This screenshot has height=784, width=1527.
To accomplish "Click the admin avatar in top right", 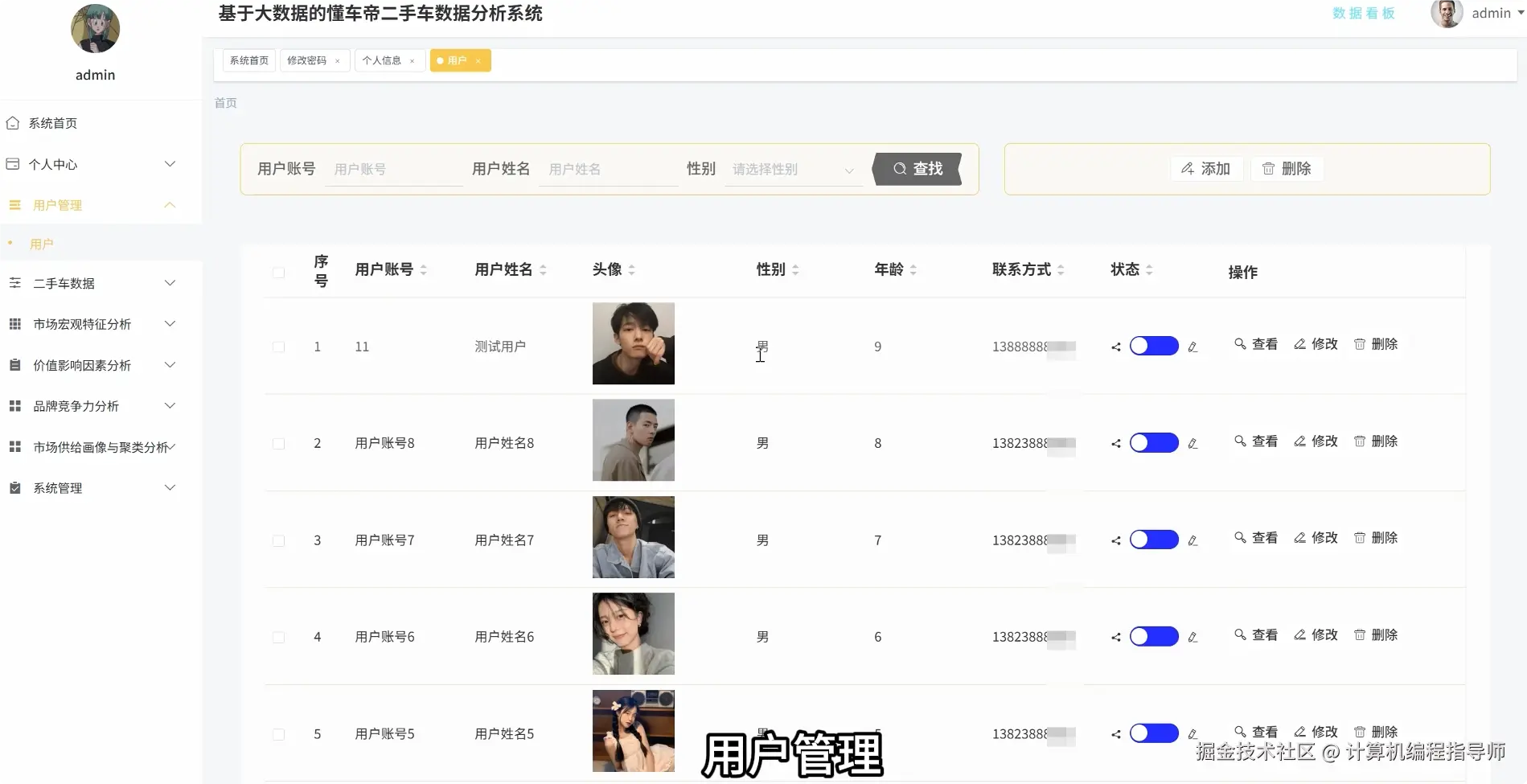I will click(1447, 14).
